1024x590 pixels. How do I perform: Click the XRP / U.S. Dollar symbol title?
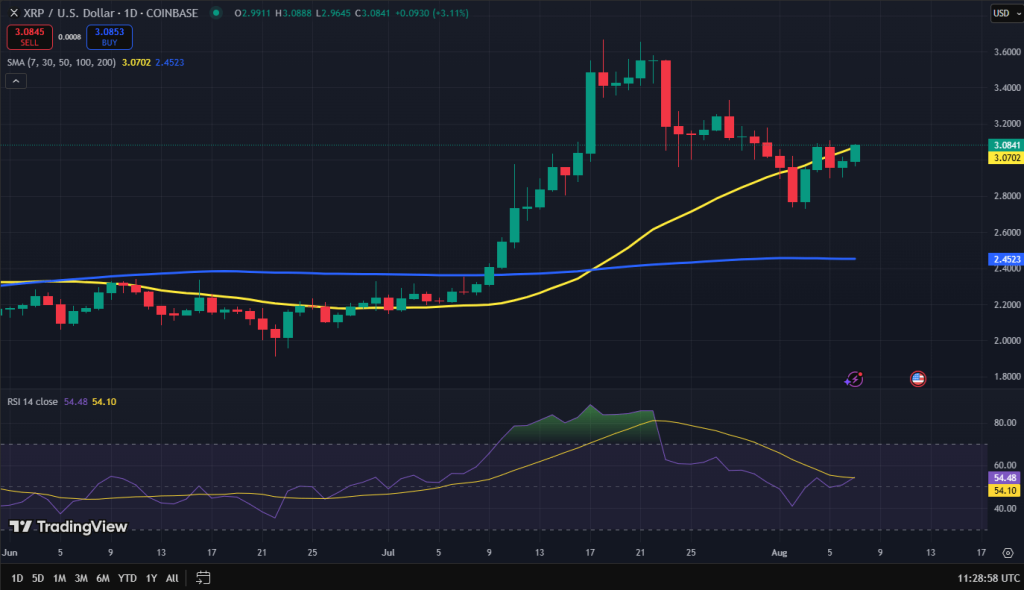pos(110,13)
